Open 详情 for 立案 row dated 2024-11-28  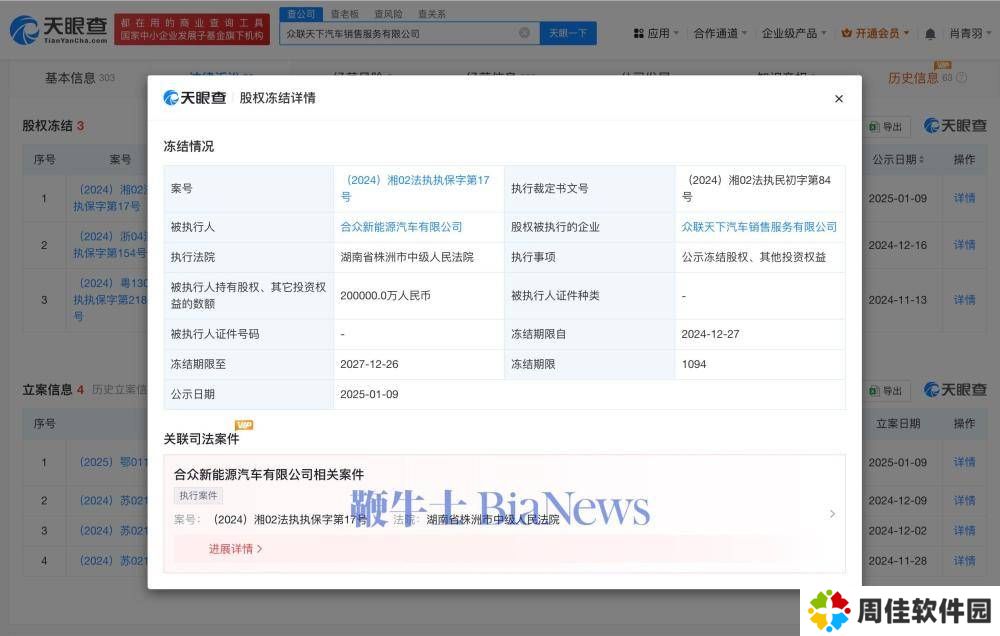[x=964, y=561]
